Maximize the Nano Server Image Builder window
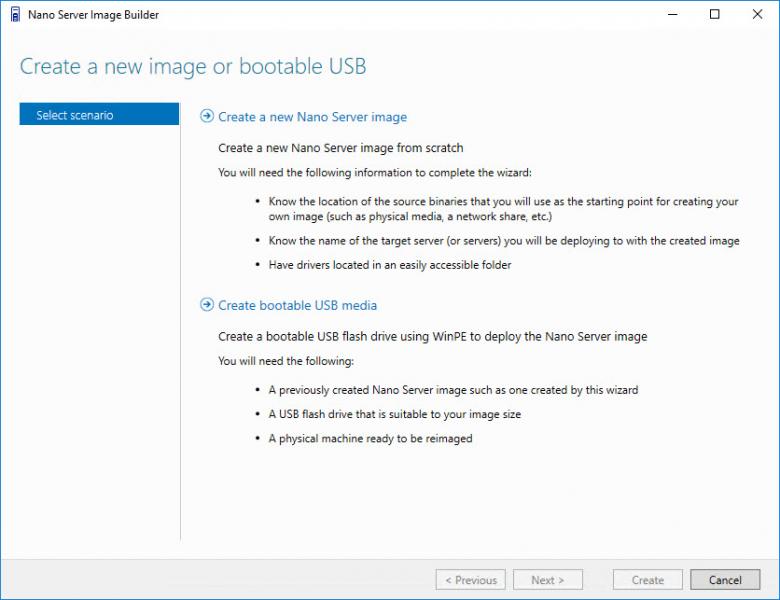Viewport: 780px width, 600px height. click(x=714, y=15)
